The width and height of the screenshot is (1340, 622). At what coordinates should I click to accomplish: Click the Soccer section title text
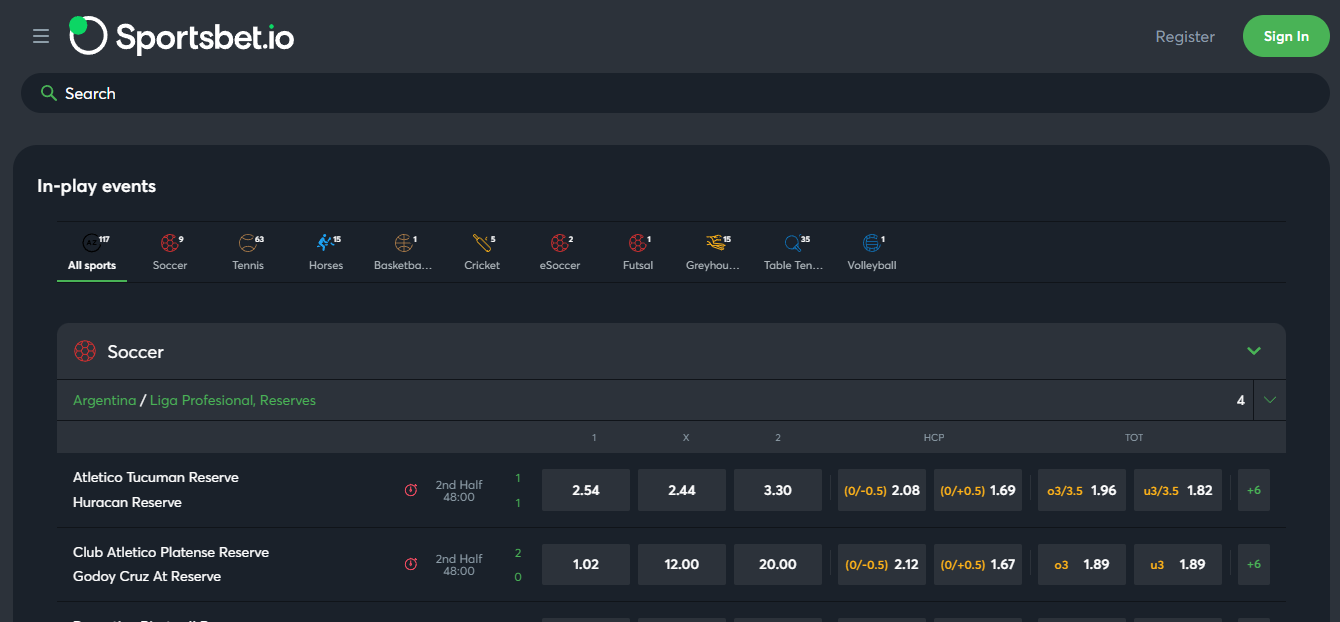pos(136,352)
